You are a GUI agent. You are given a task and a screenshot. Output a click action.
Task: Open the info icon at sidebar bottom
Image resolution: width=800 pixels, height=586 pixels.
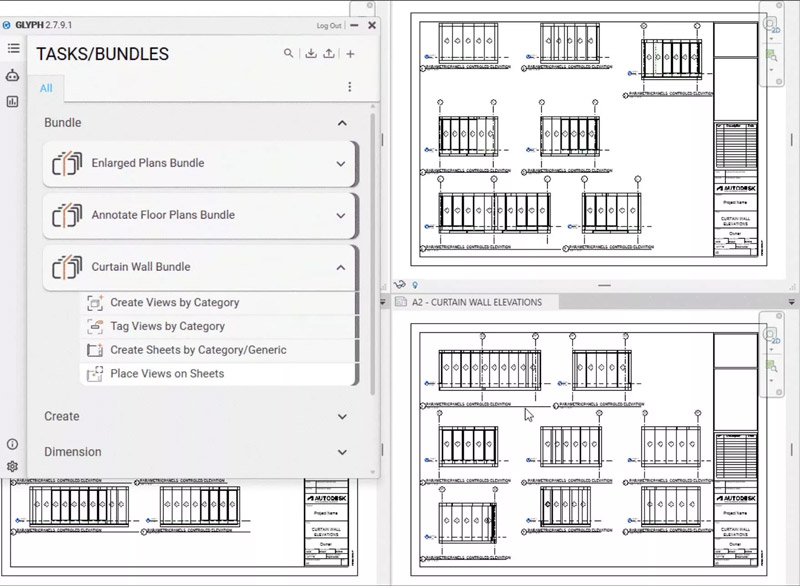13,444
